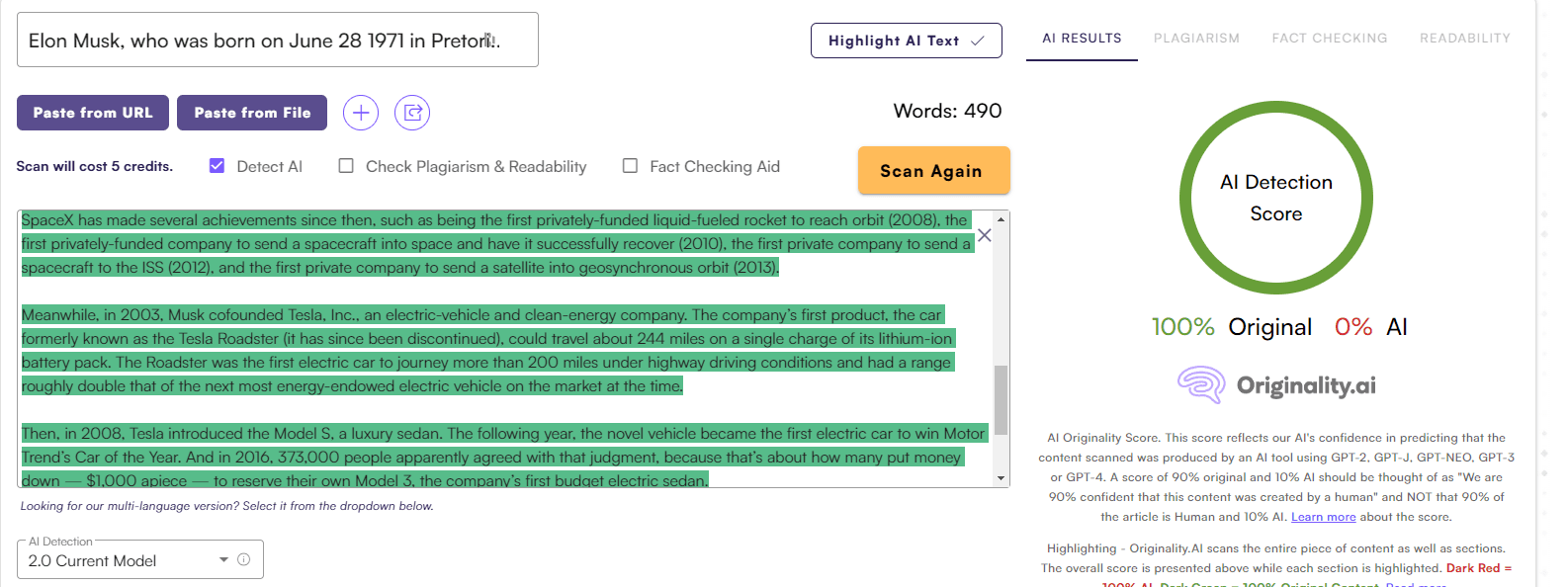Click the plus icon to add content

[361, 113]
